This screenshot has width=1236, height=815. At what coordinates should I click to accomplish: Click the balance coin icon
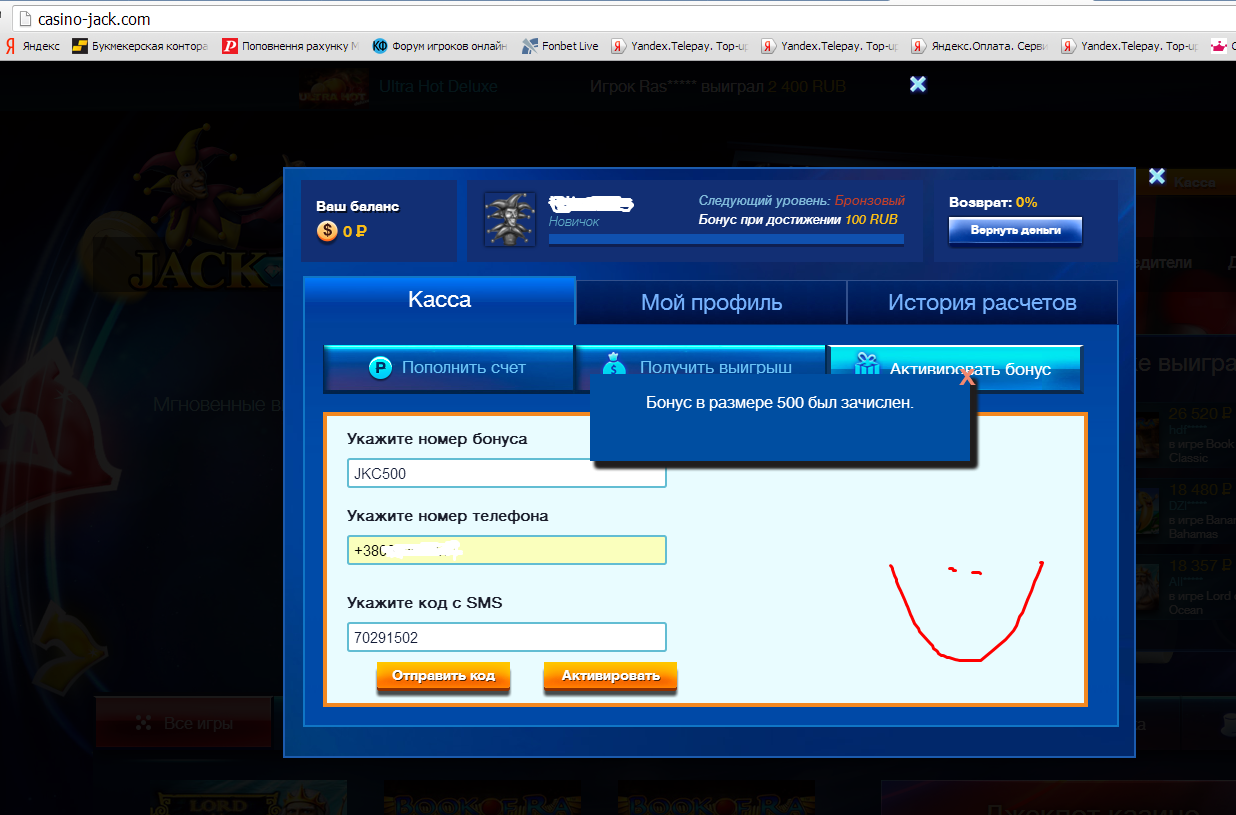click(x=327, y=231)
